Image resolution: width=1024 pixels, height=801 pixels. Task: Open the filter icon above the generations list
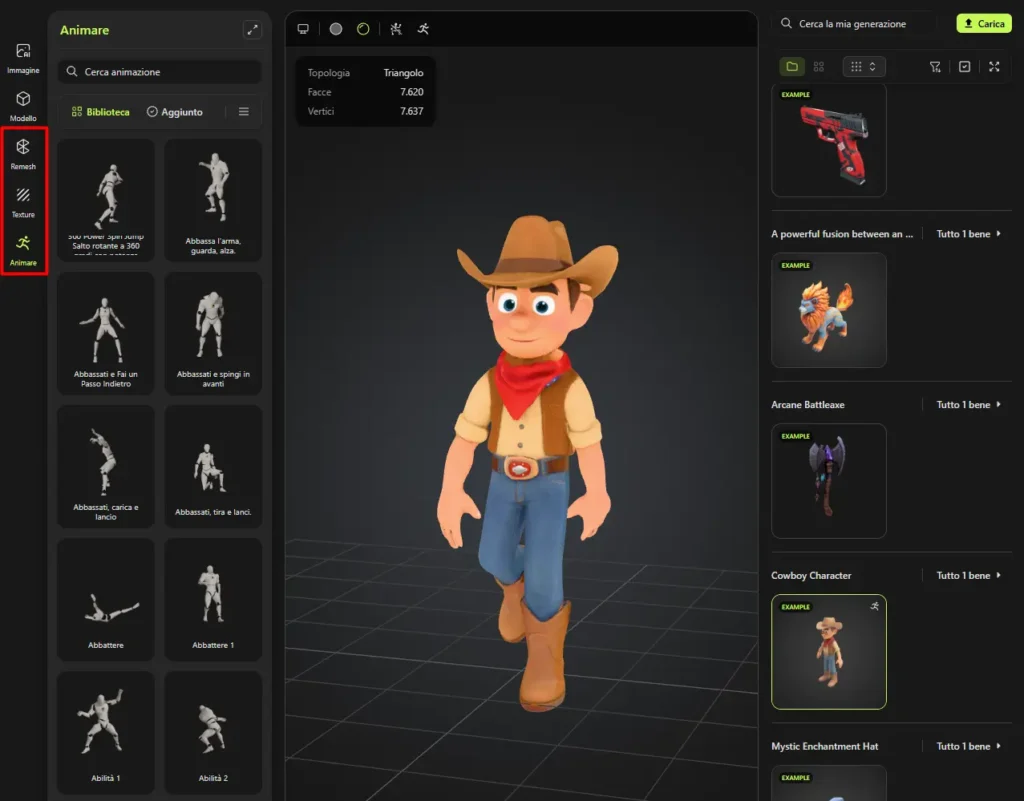point(935,66)
